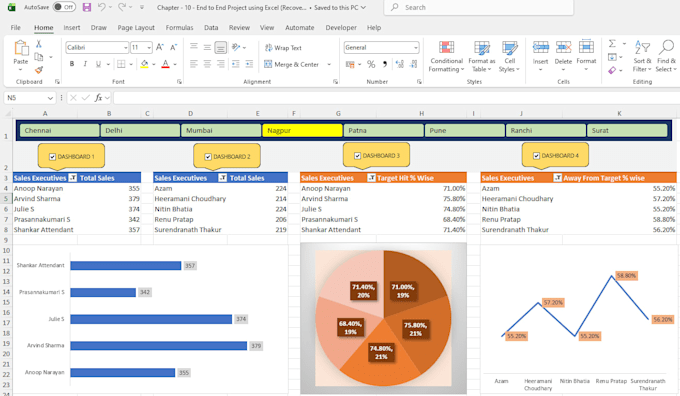Click the Find & Select magnifier icon

[x=667, y=47]
